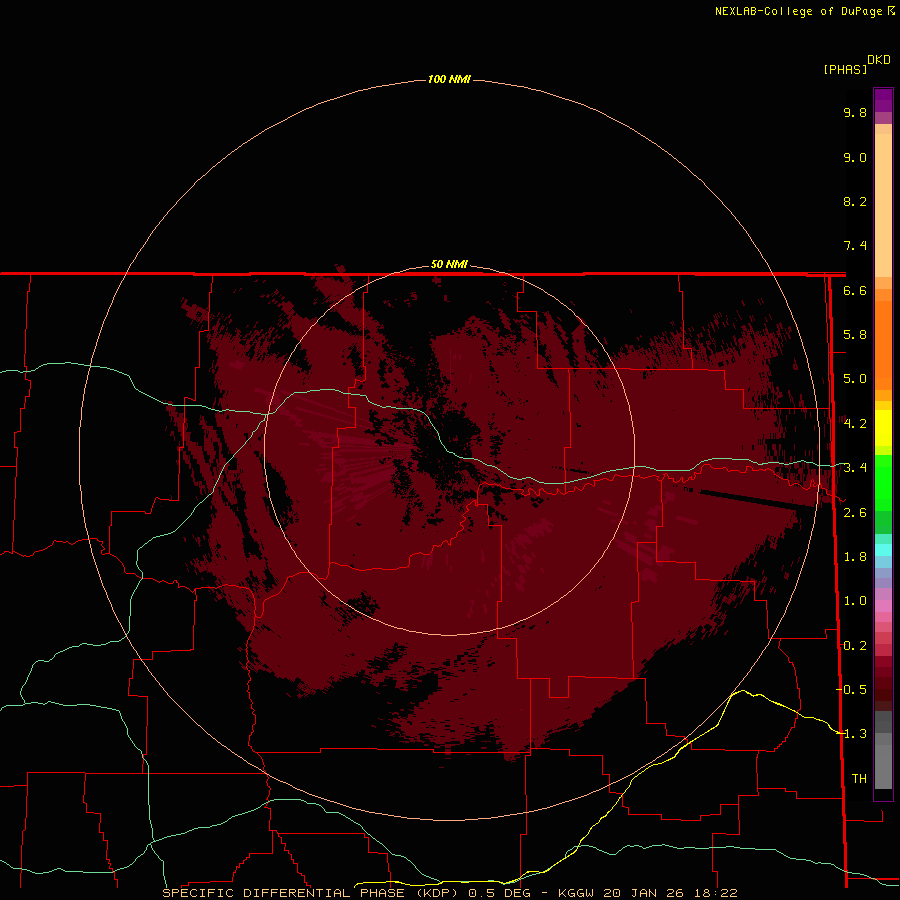The image size is (900, 900).
Task: Click the 8.2 value on the color scale
Action: point(855,201)
